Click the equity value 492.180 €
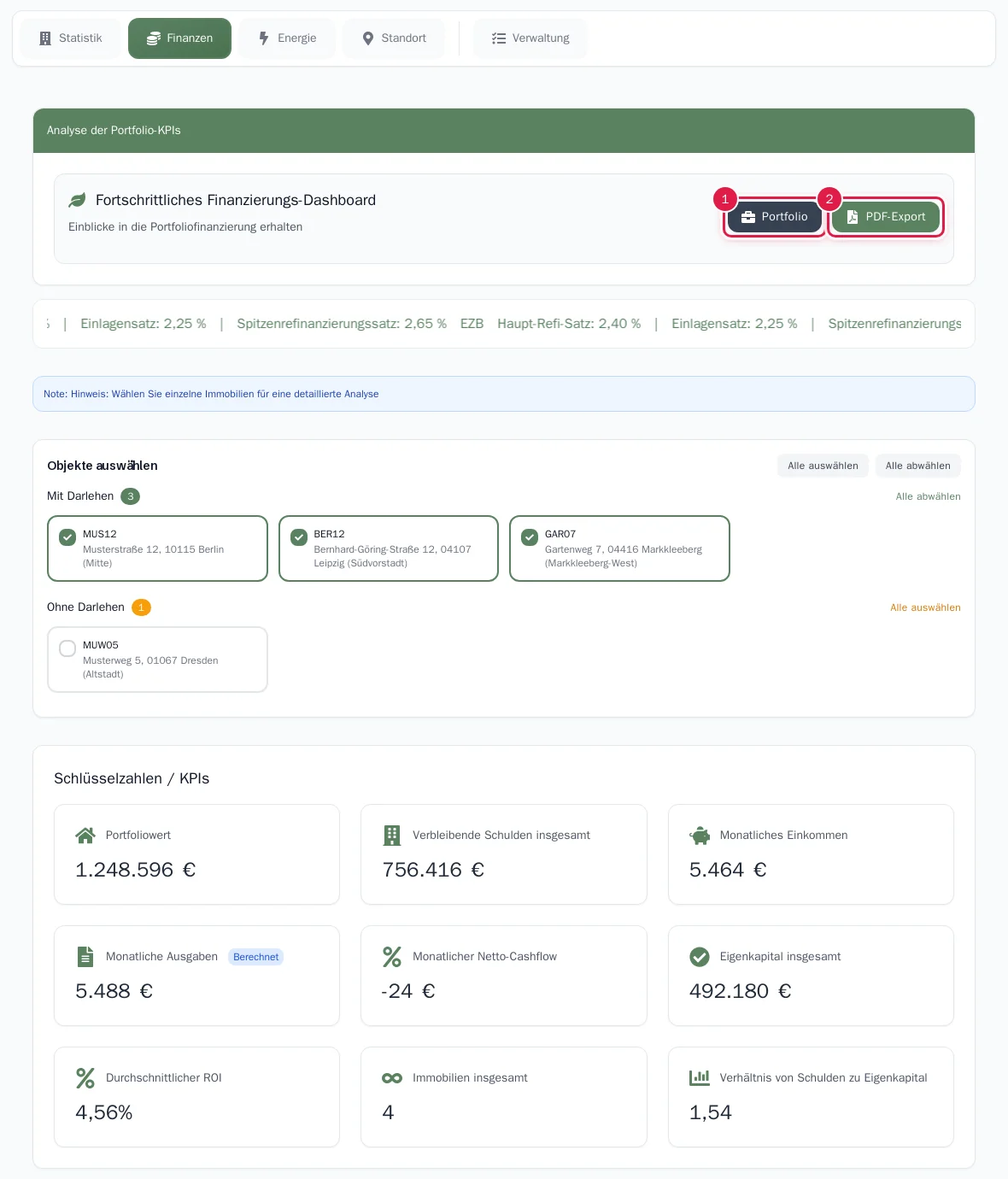The height and width of the screenshot is (1179, 1008). 741,991
